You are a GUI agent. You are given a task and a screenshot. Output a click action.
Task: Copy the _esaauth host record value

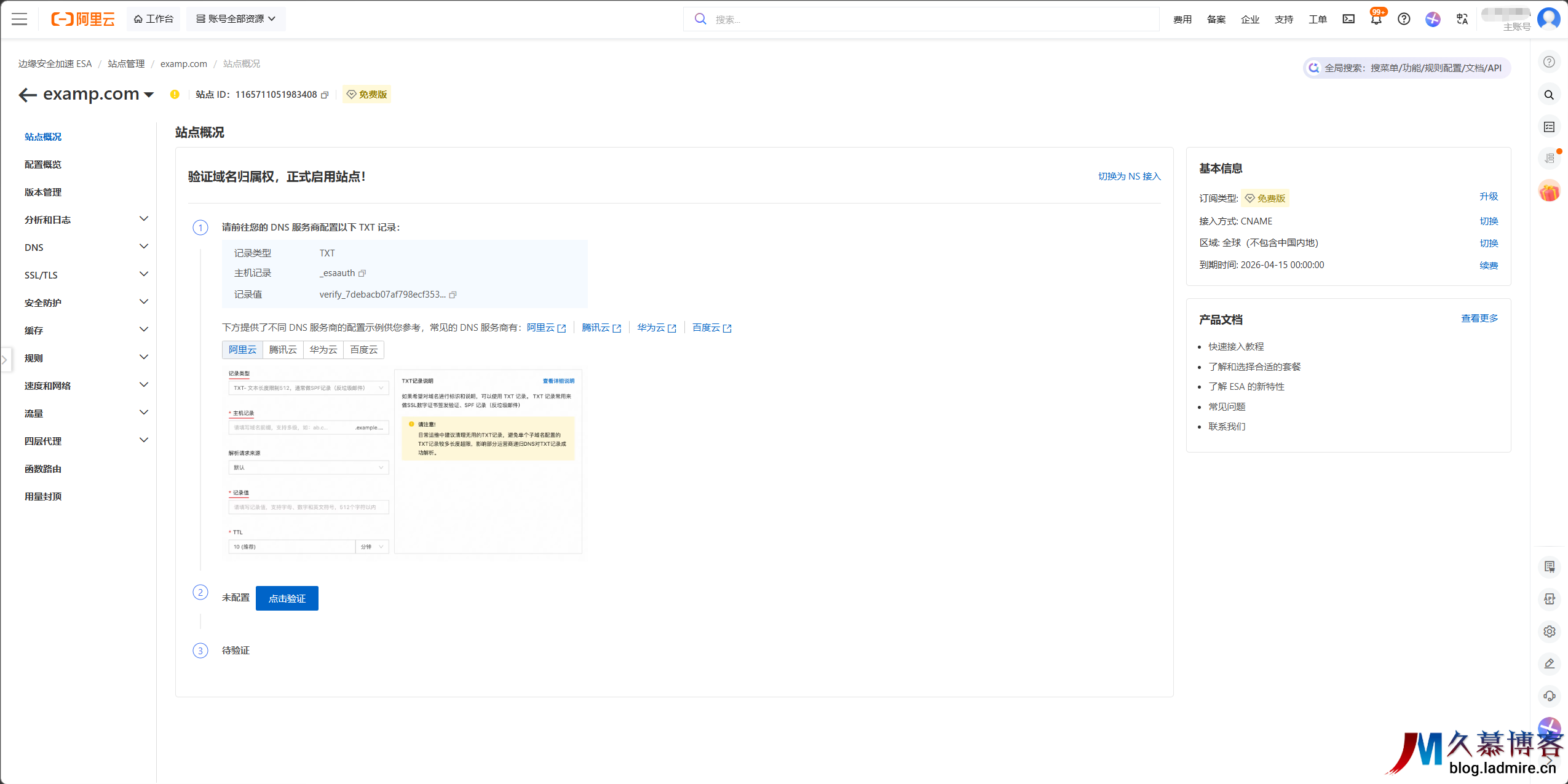pyautogui.click(x=362, y=273)
